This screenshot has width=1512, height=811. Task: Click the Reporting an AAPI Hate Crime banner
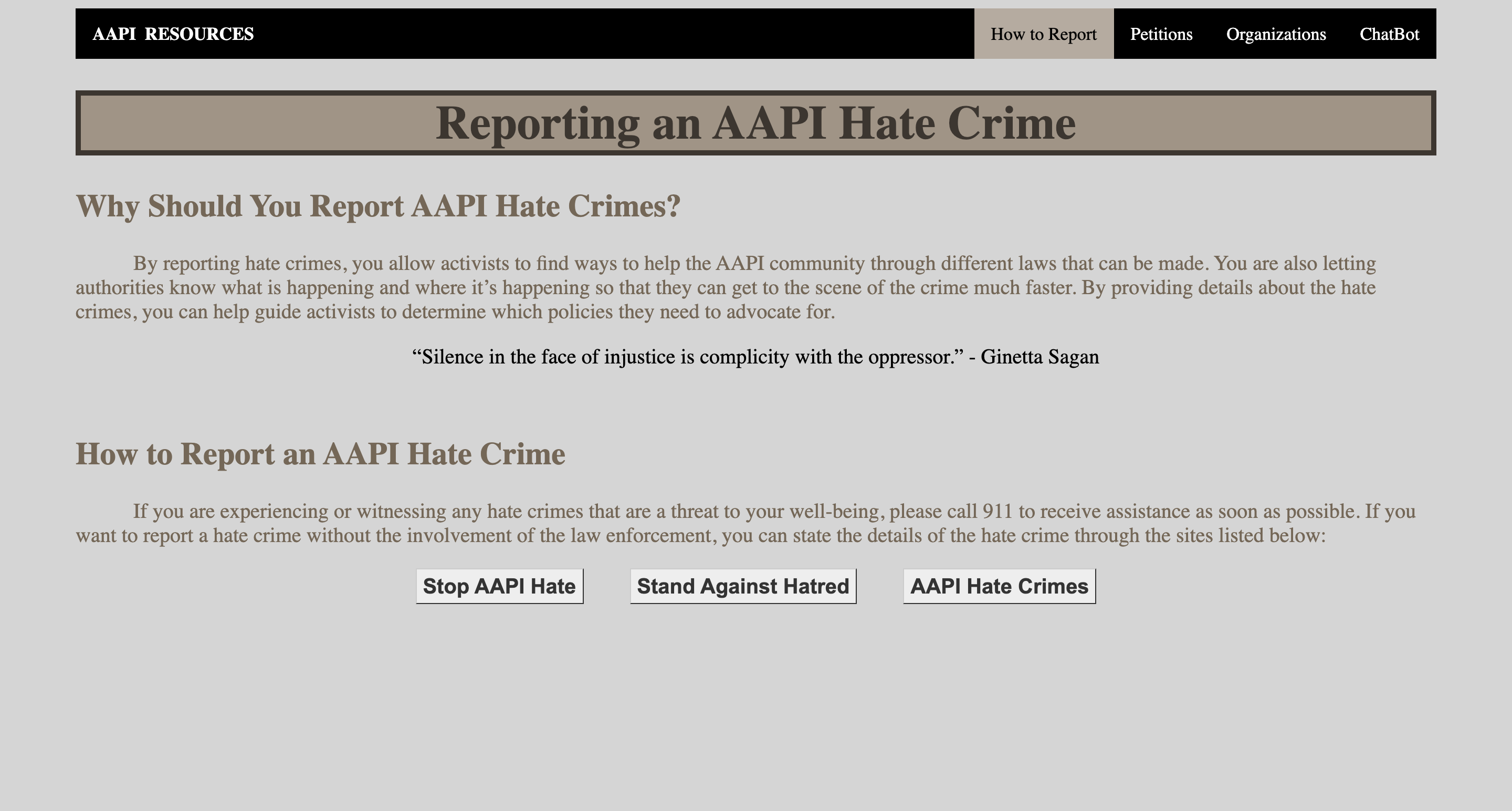tap(755, 123)
